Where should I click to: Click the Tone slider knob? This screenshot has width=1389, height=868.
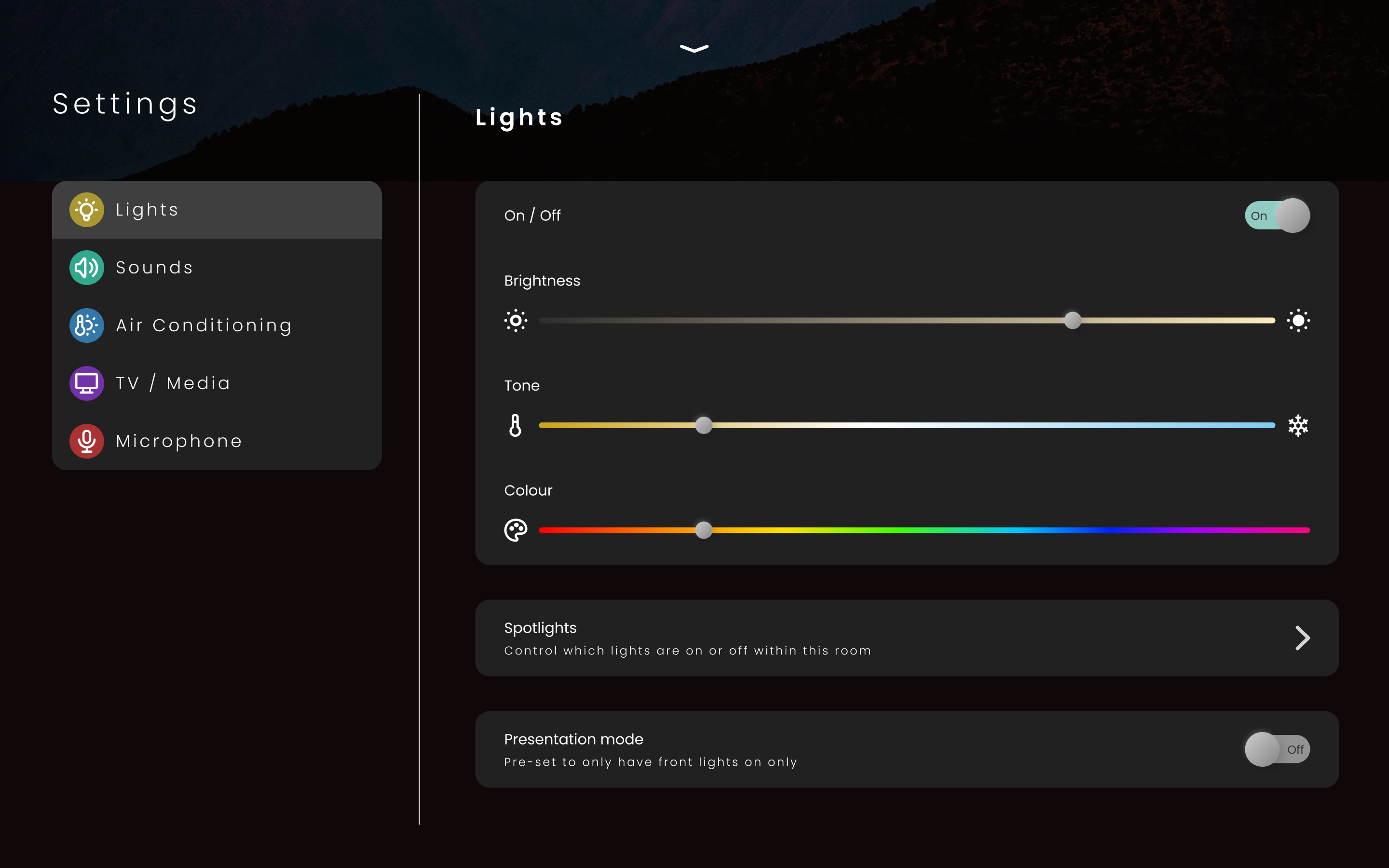click(x=704, y=425)
